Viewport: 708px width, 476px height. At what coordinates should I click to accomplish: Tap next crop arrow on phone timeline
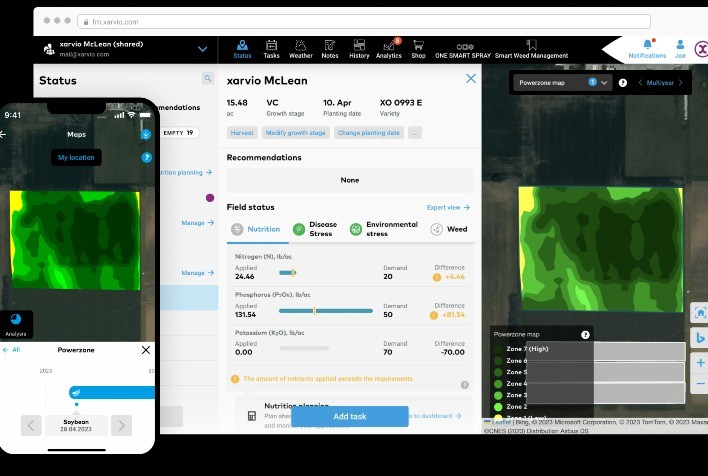[x=121, y=425]
